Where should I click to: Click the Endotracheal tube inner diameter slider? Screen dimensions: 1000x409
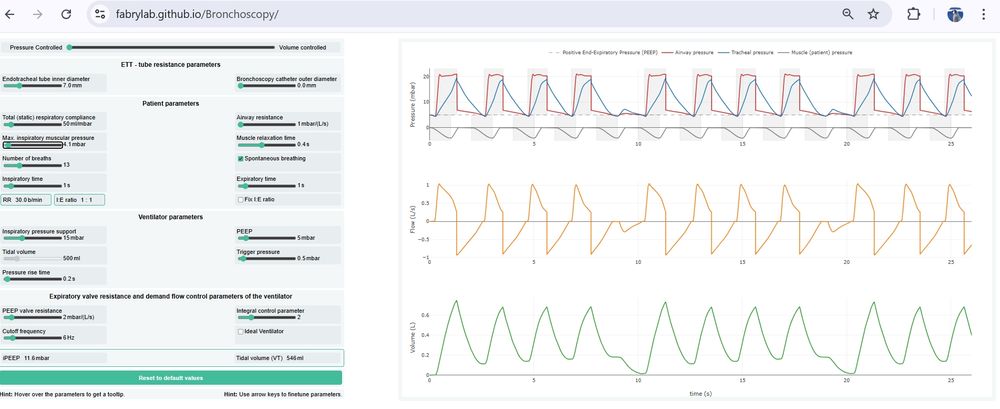coord(32,85)
